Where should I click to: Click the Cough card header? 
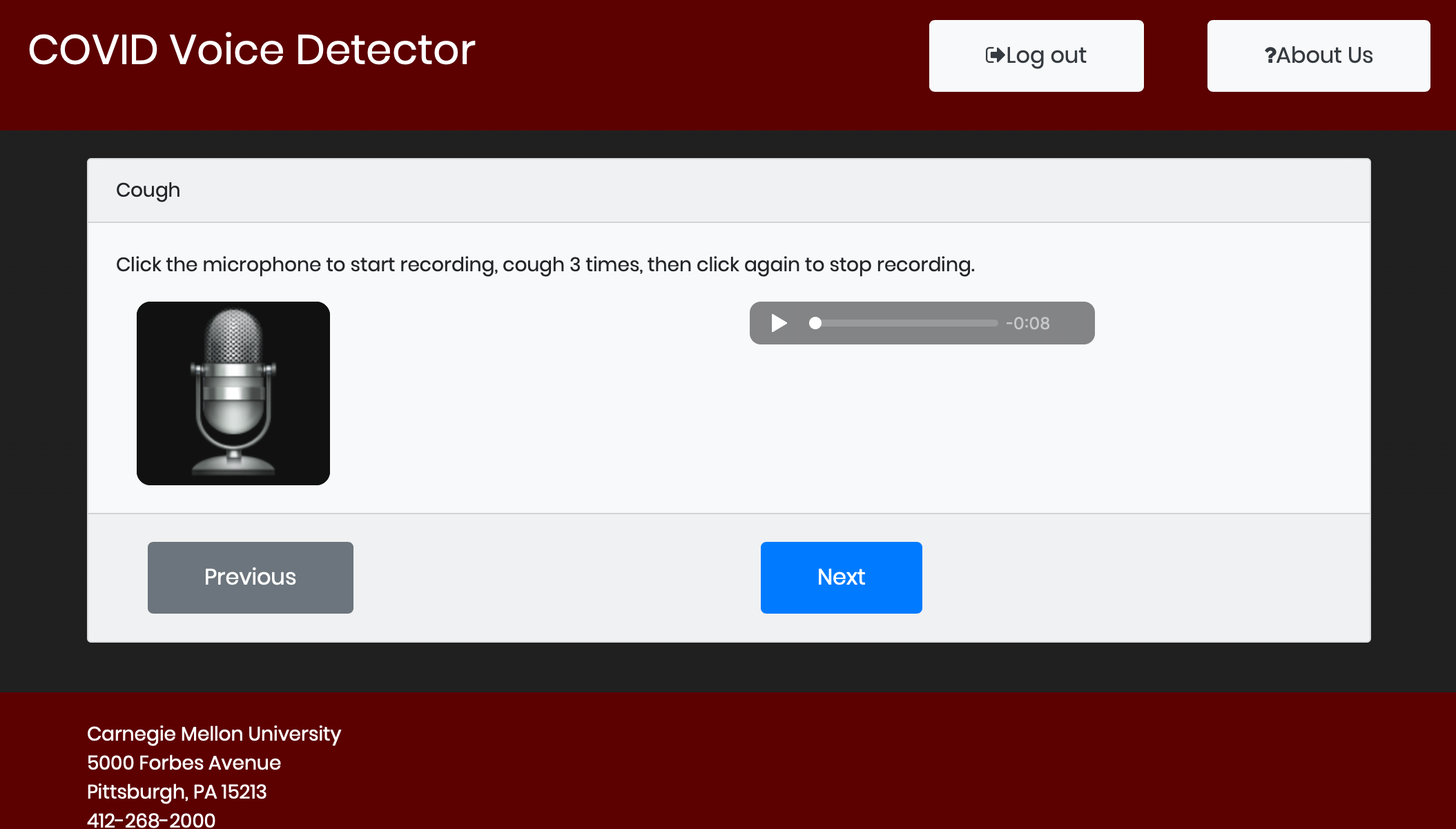tap(148, 190)
